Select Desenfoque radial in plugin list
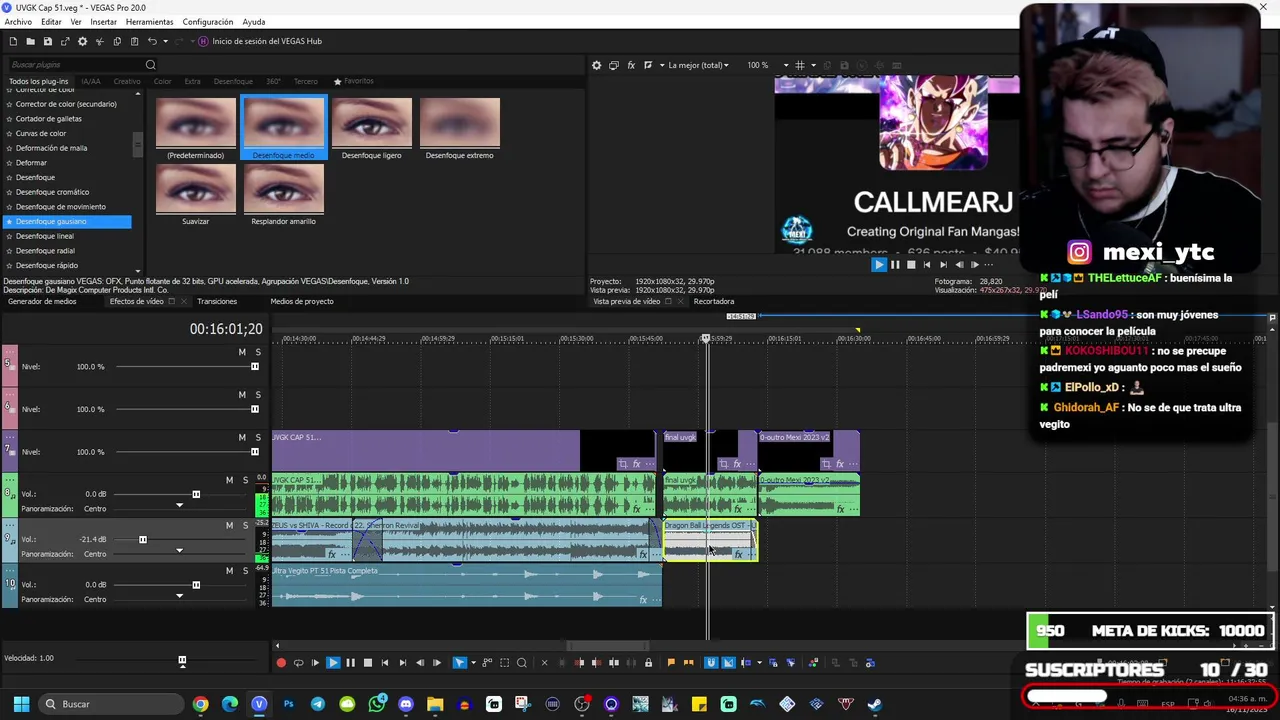The width and height of the screenshot is (1280, 720). (45, 251)
